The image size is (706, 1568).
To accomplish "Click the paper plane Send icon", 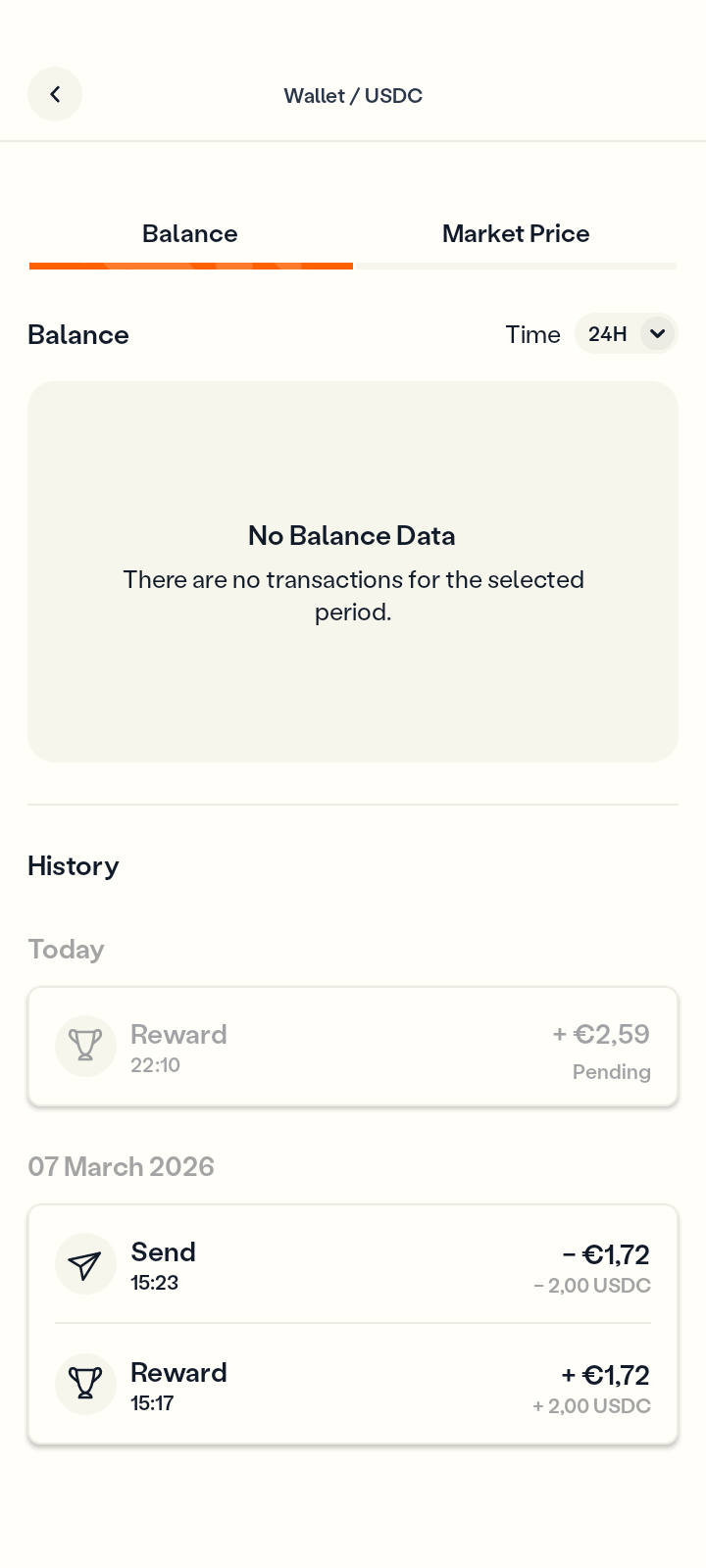I will tap(85, 1264).
